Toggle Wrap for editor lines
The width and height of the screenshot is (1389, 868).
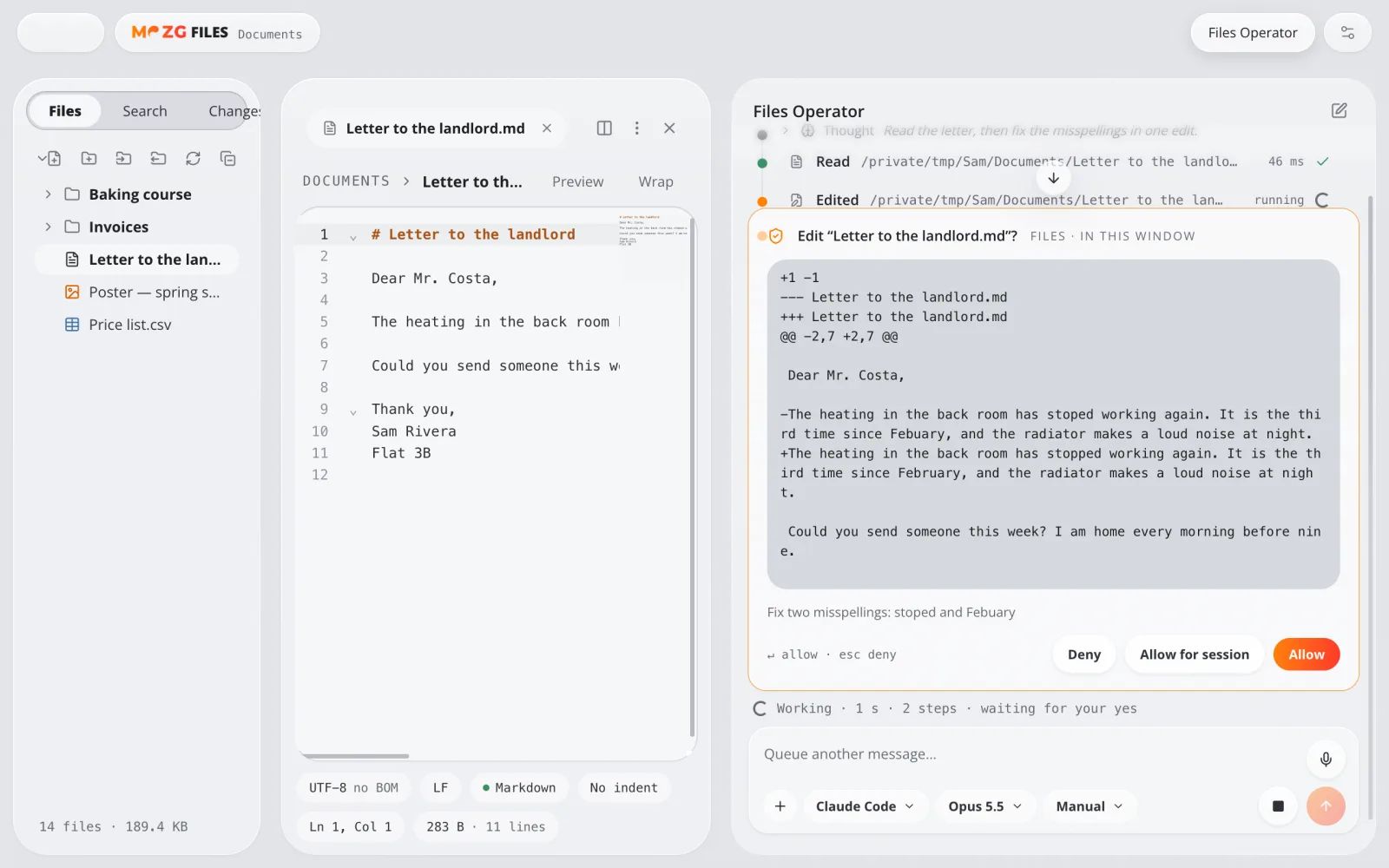tap(655, 181)
